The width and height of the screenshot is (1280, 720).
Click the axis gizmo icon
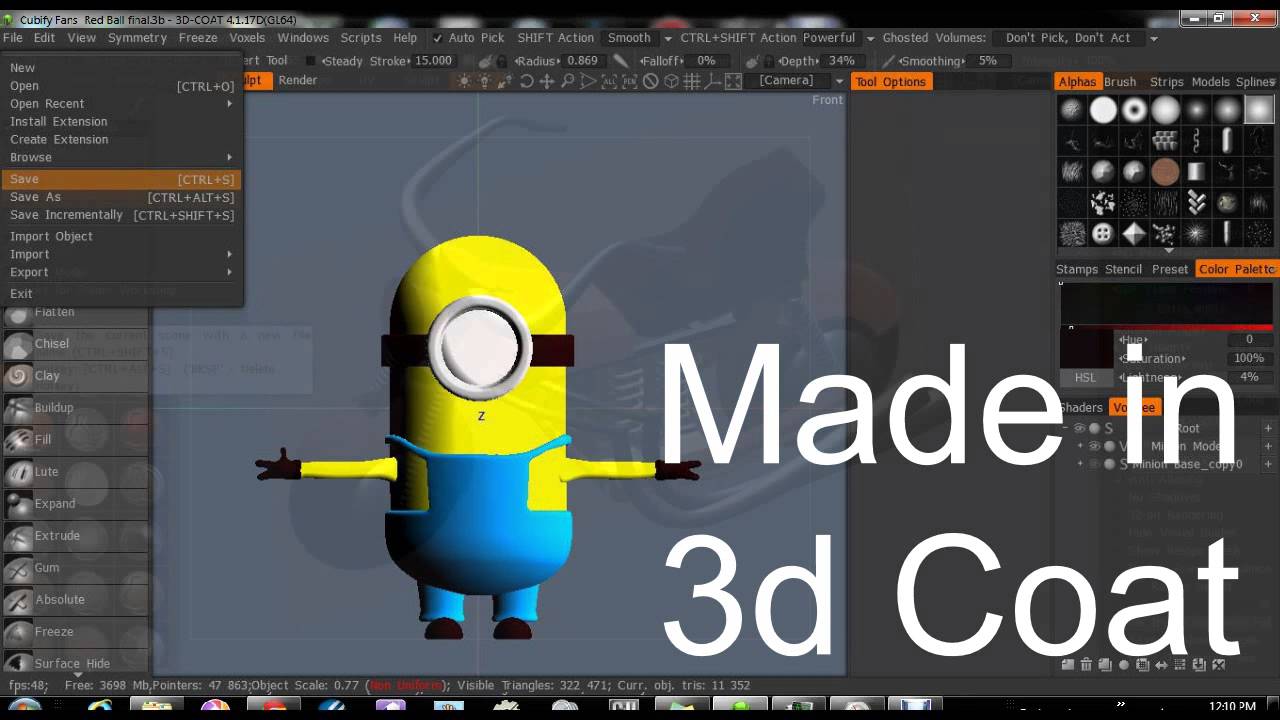tap(712, 81)
